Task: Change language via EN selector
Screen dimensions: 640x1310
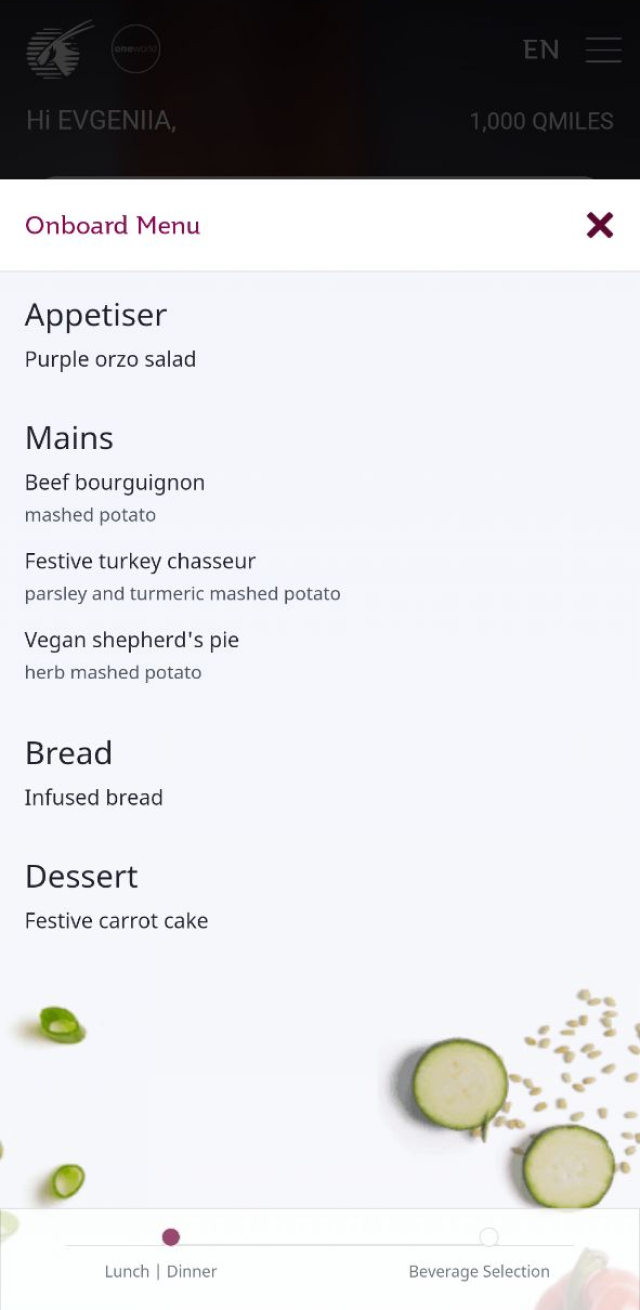Action: pyautogui.click(x=541, y=50)
